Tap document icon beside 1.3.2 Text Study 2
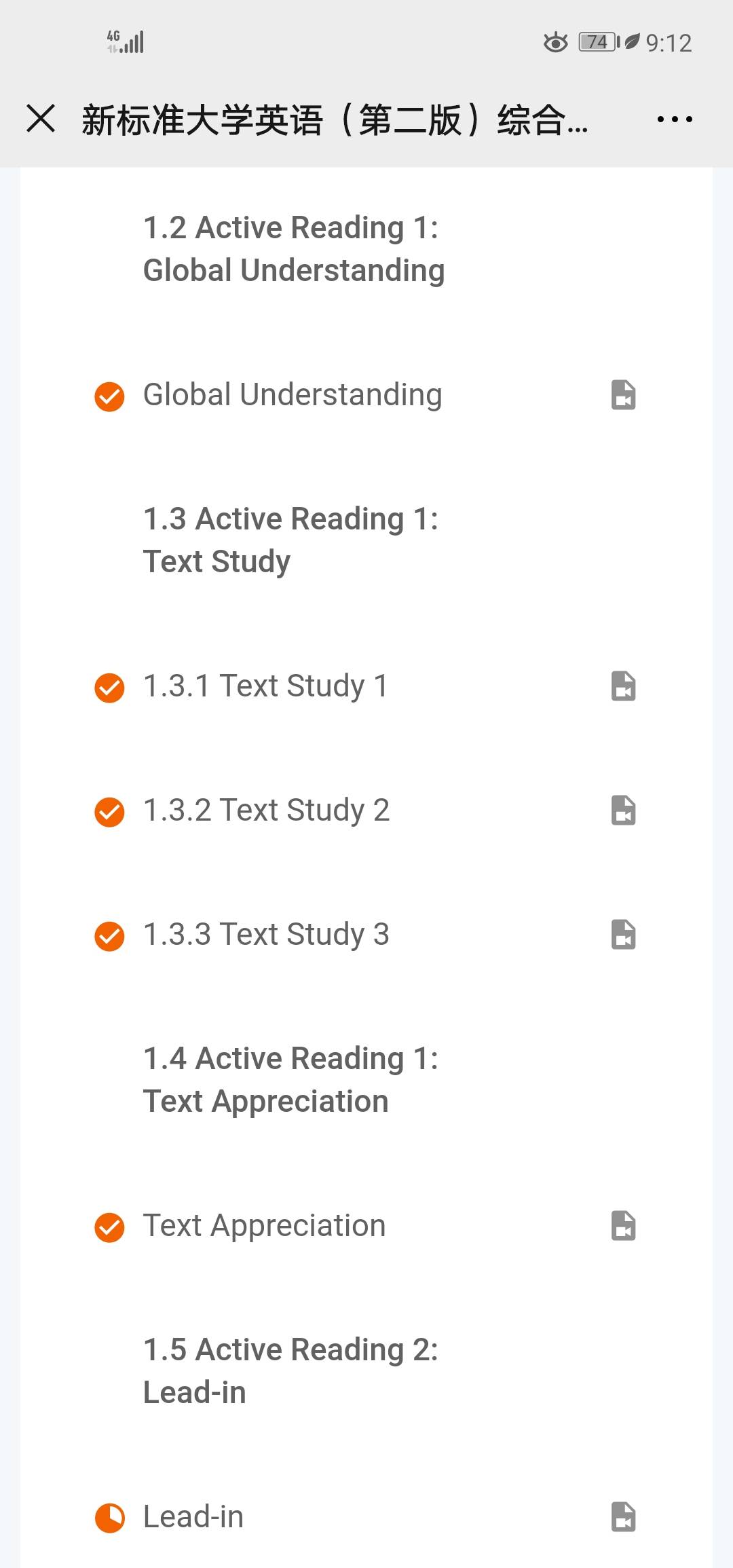Screen dimensions: 733x1568 click(x=623, y=810)
